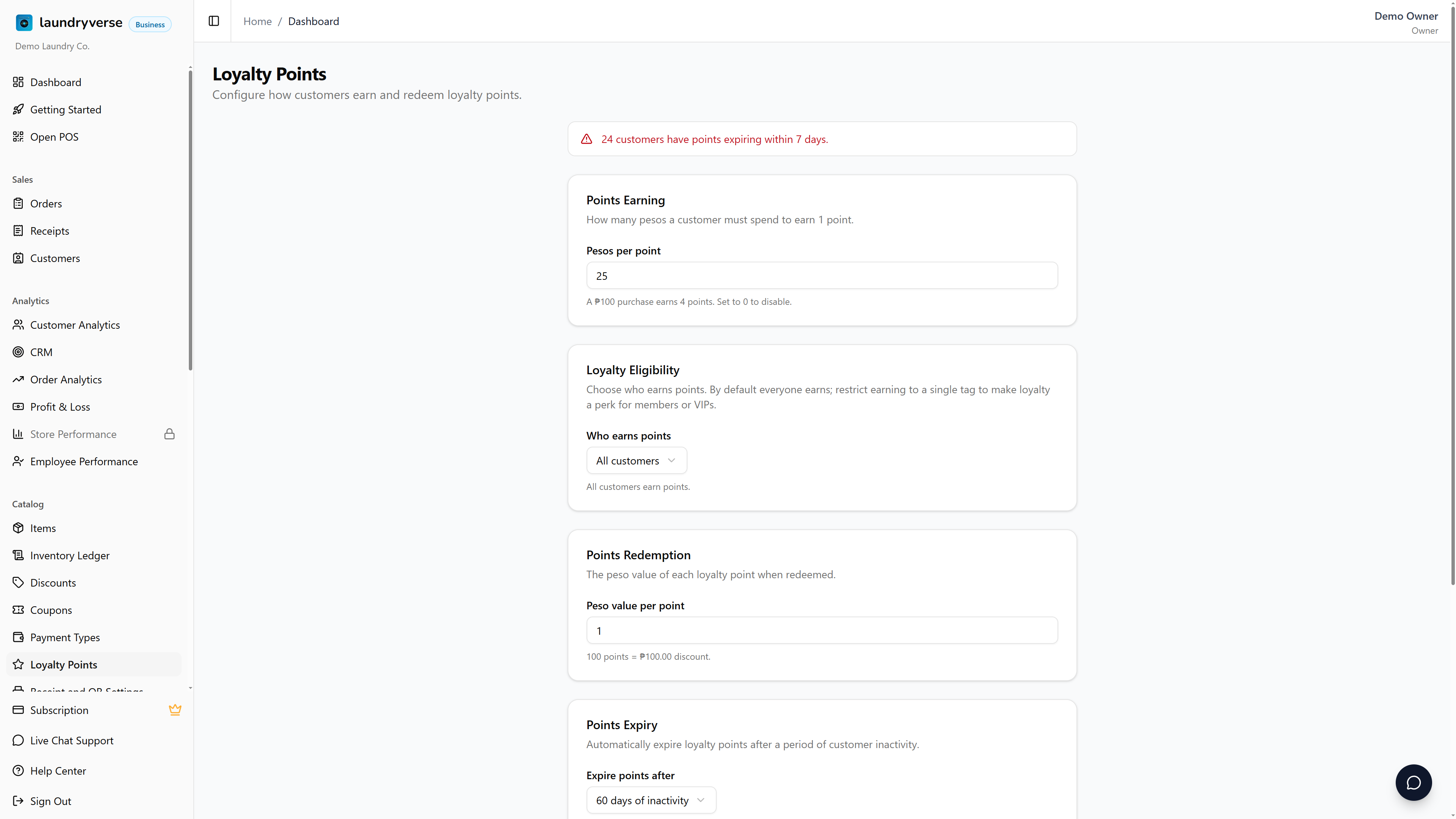Click the Receipts icon
The height and width of the screenshot is (819, 1456).
click(18, 231)
